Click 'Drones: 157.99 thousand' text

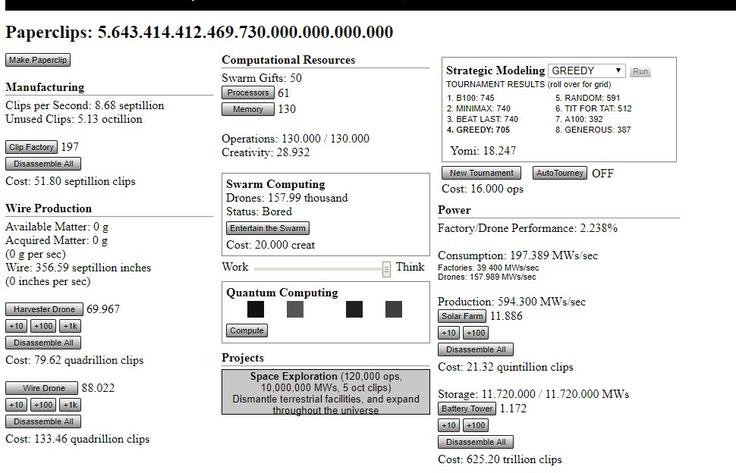(x=287, y=198)
